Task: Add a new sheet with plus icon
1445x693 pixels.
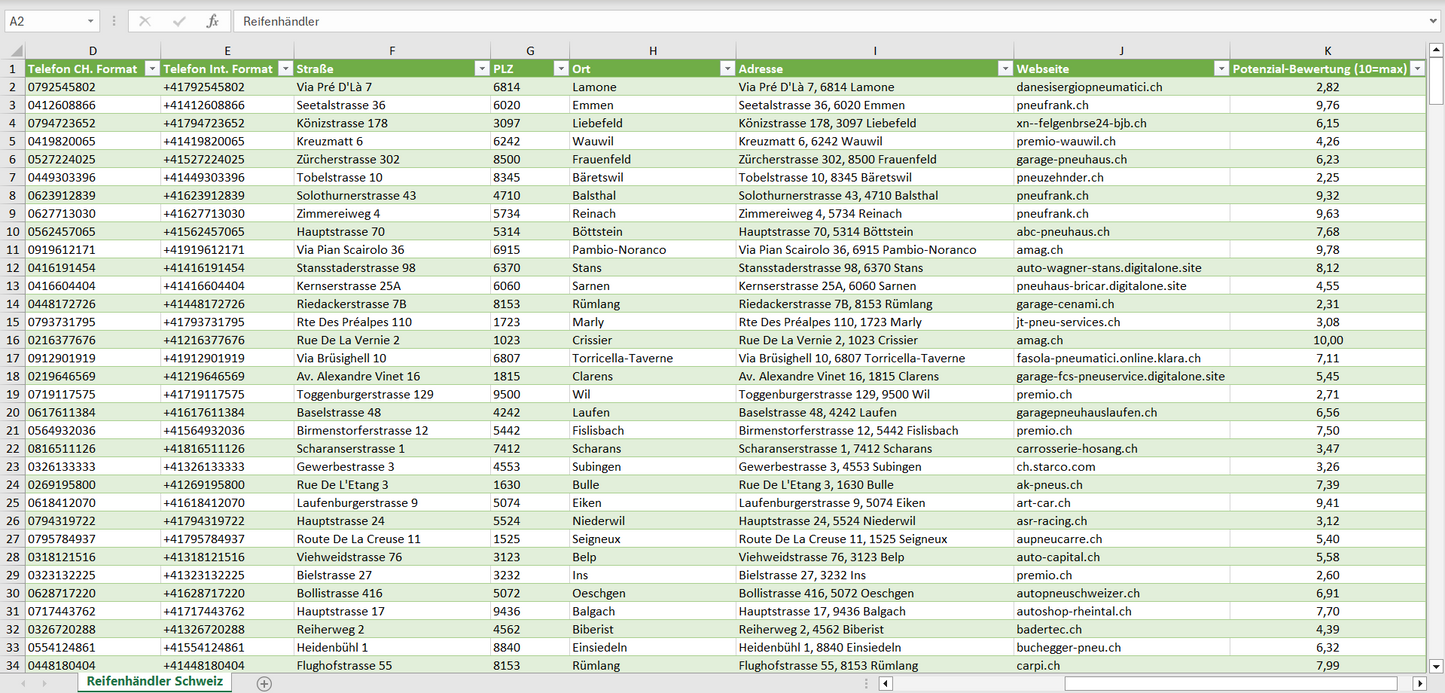Action: (264, 683)
